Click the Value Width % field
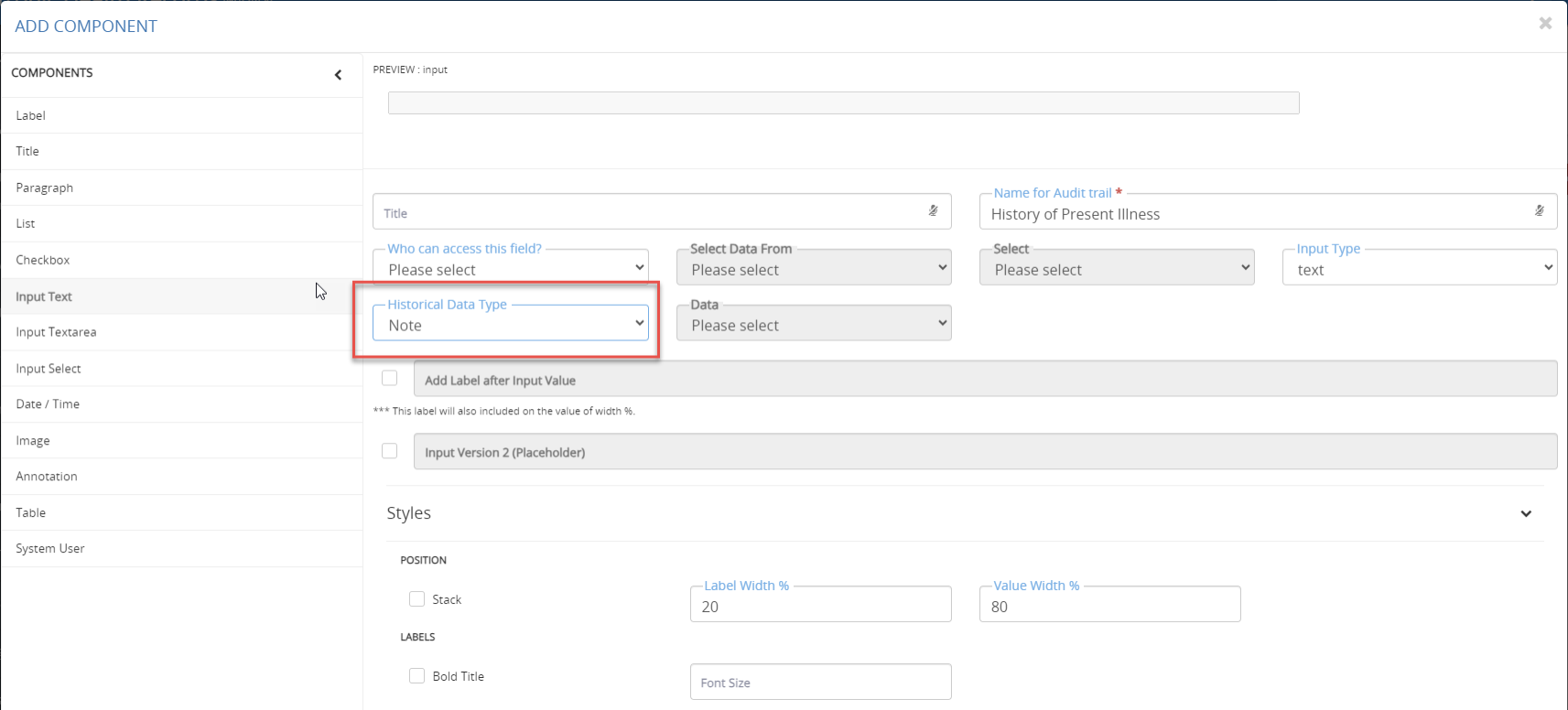The height and width of the screenshot is (710, 1568). pyautogui.click(x=1109, y=606)
